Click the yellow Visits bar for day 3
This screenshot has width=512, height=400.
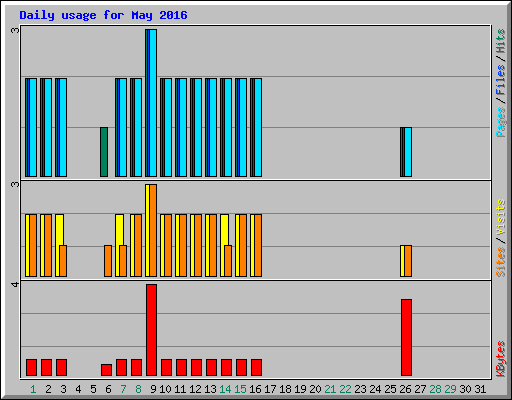coord(59,230)
